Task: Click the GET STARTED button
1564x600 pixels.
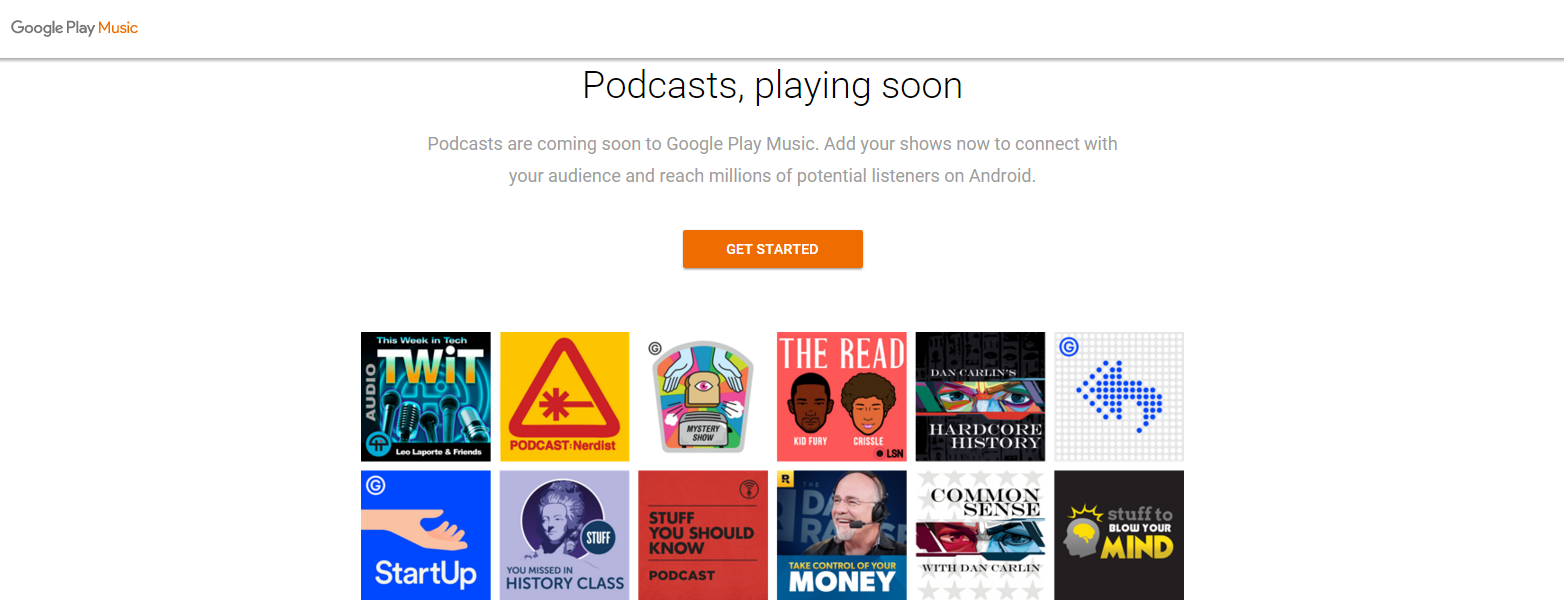Action: [x=772, y=249]
